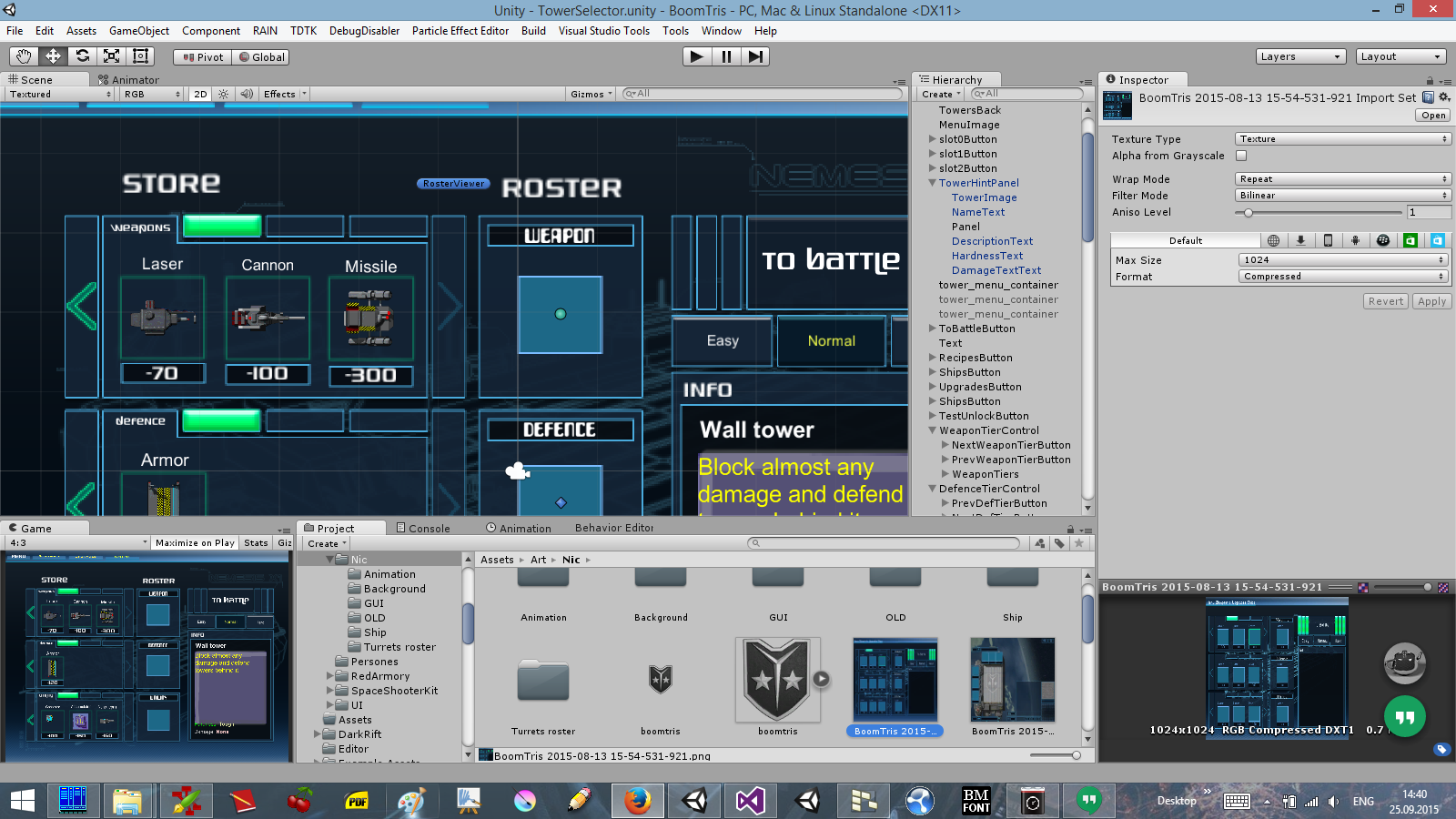
Task: Open the Layers dropdown
Action: click(1300, 56)
